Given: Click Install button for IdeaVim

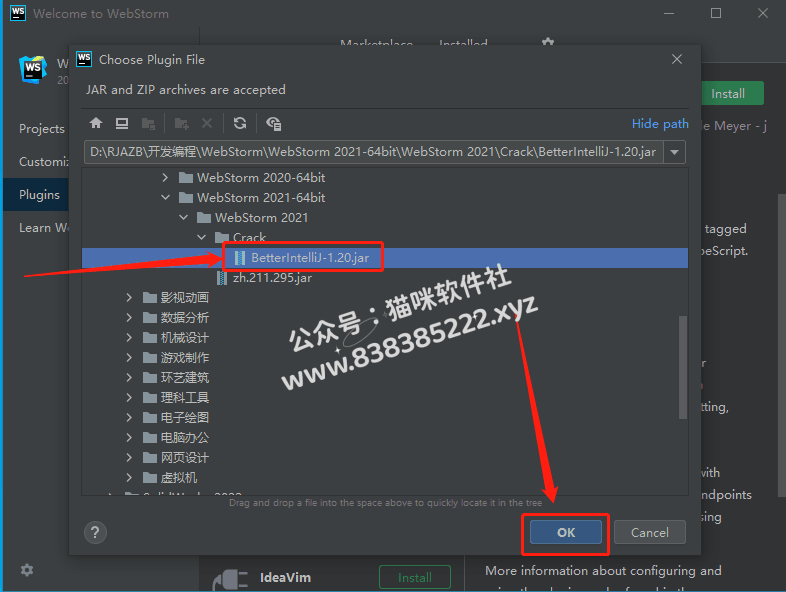Looking at the screenshot, I should coord(415,577).
